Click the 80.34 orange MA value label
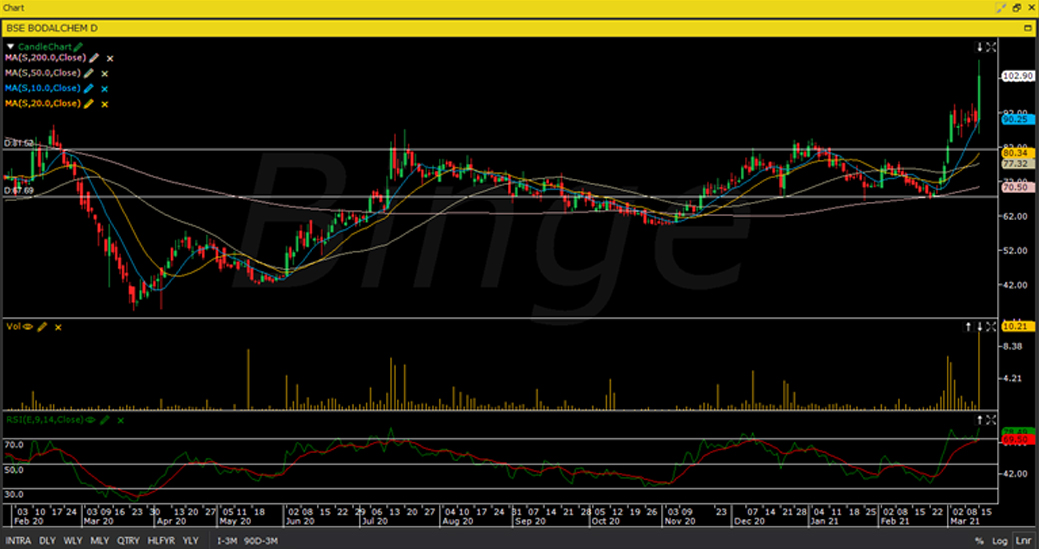1039x549 pixels. (x=1016, y=153)
